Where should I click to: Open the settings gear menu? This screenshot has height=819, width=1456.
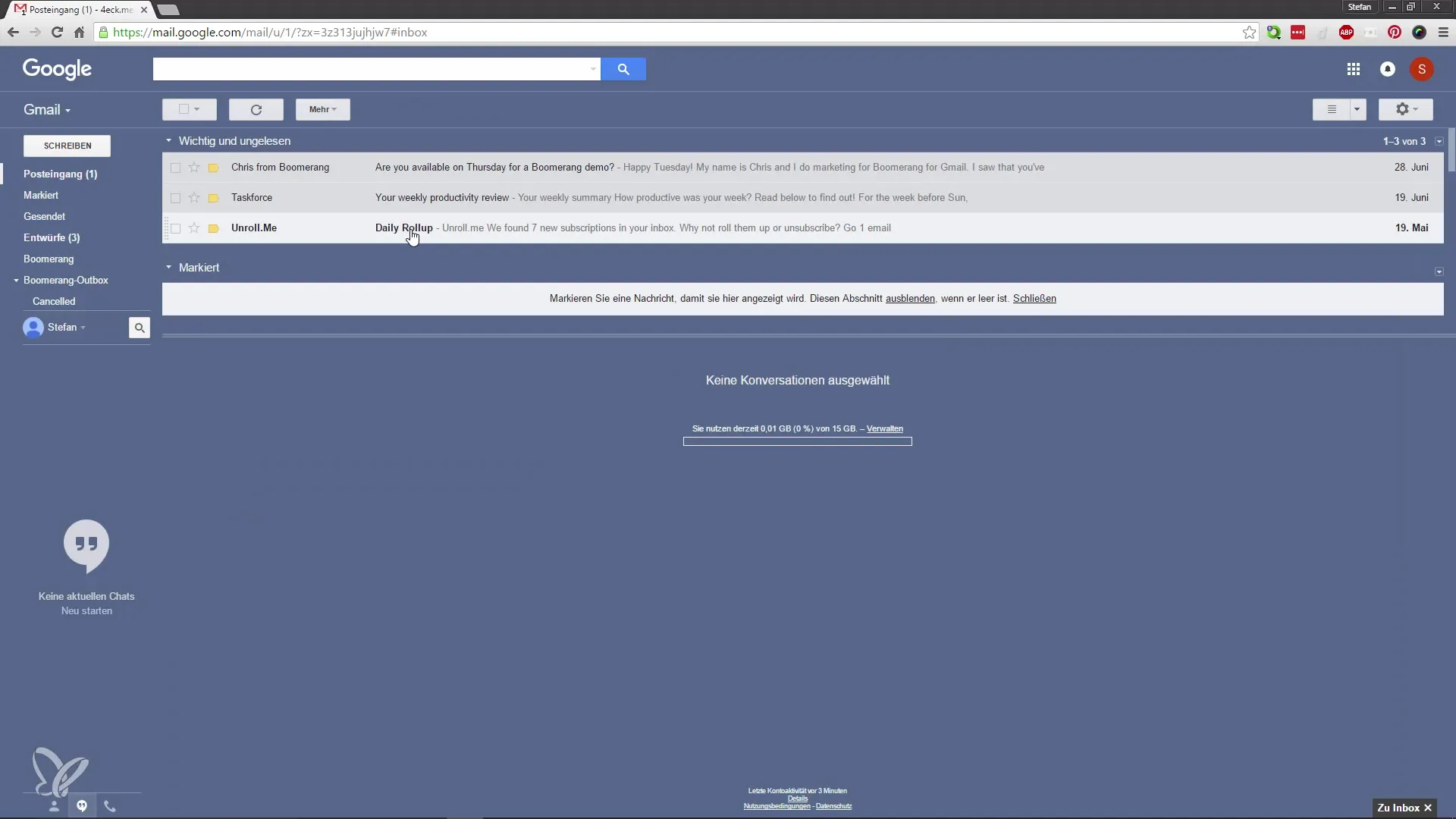pyautogui.click(x=1406, y=109)
